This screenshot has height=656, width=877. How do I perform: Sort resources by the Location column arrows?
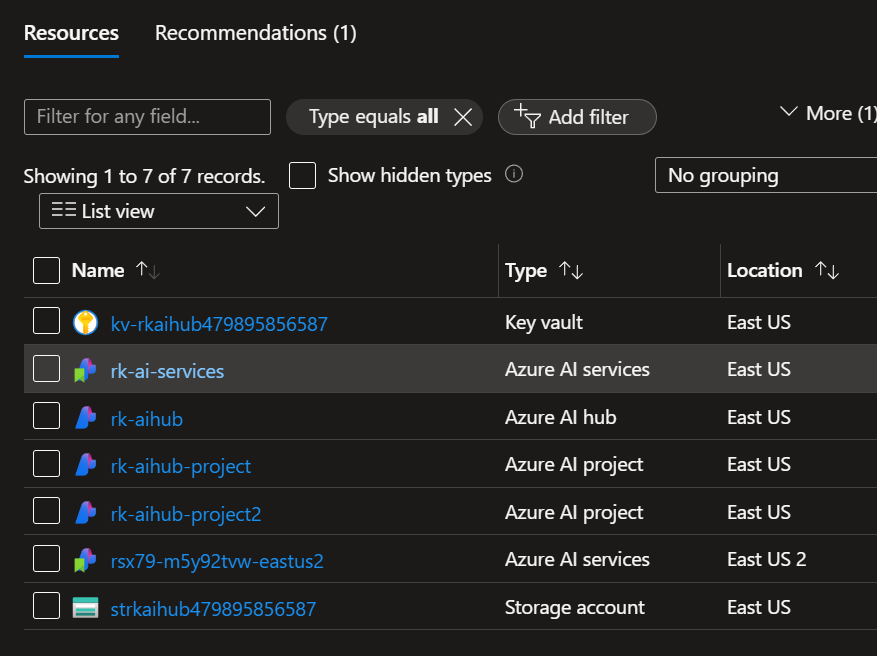pos(826,270)
